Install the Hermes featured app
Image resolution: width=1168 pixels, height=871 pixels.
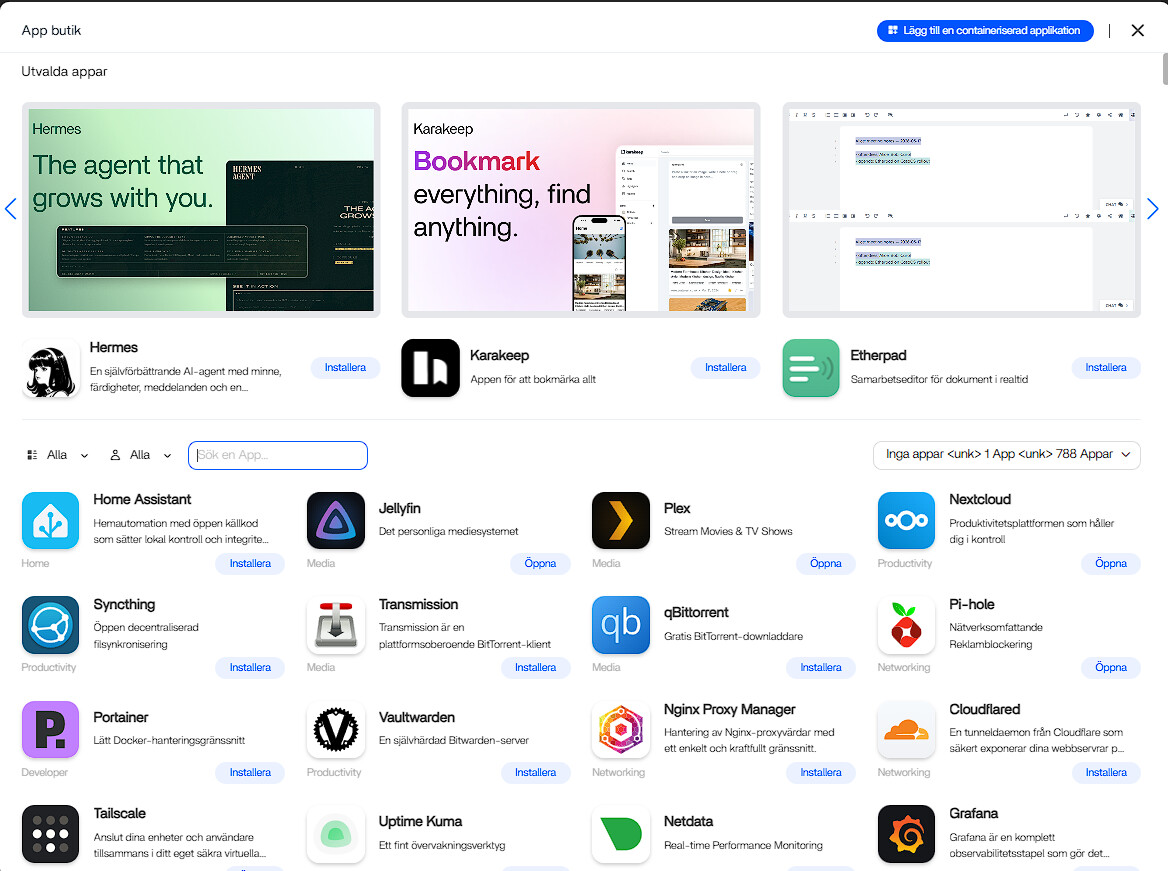pos(345,367)
